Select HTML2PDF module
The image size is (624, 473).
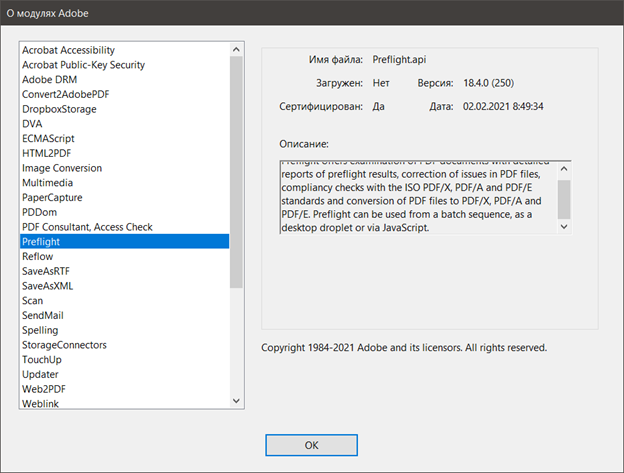[x=125, y=153]
